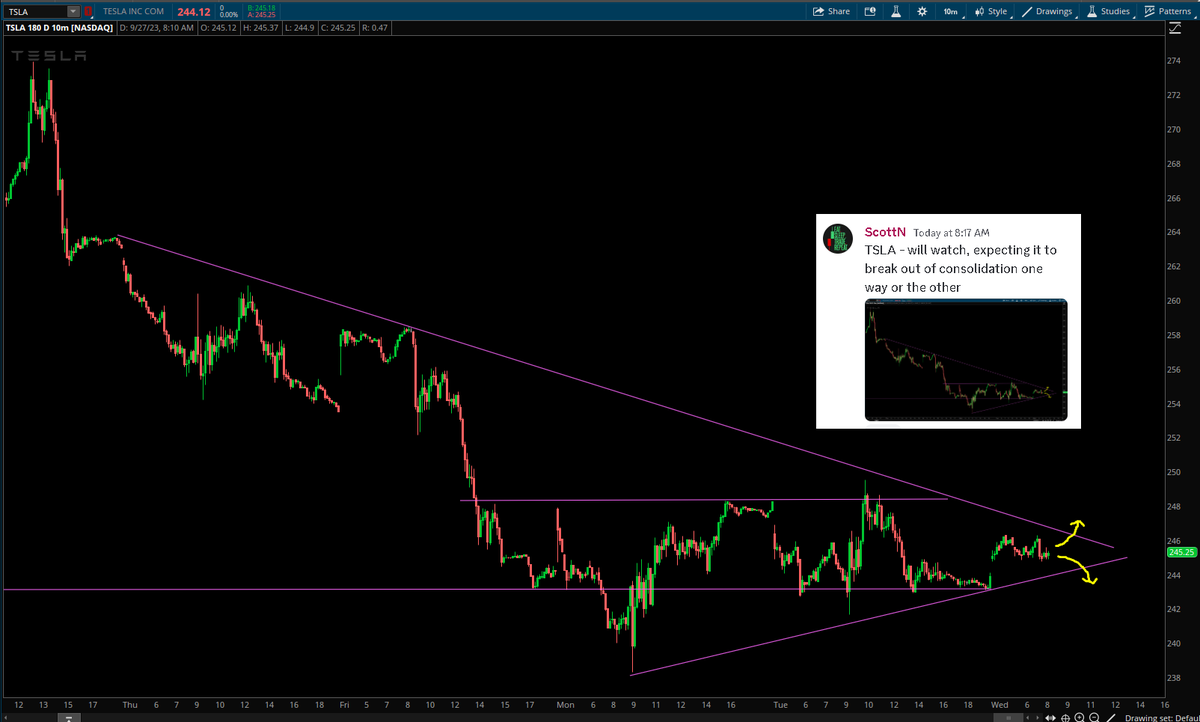Click the Mon label on time axis
Image resolution: width=1200 pixels, height=722 pixels.
pyautogui.click(x=566, y=705)
